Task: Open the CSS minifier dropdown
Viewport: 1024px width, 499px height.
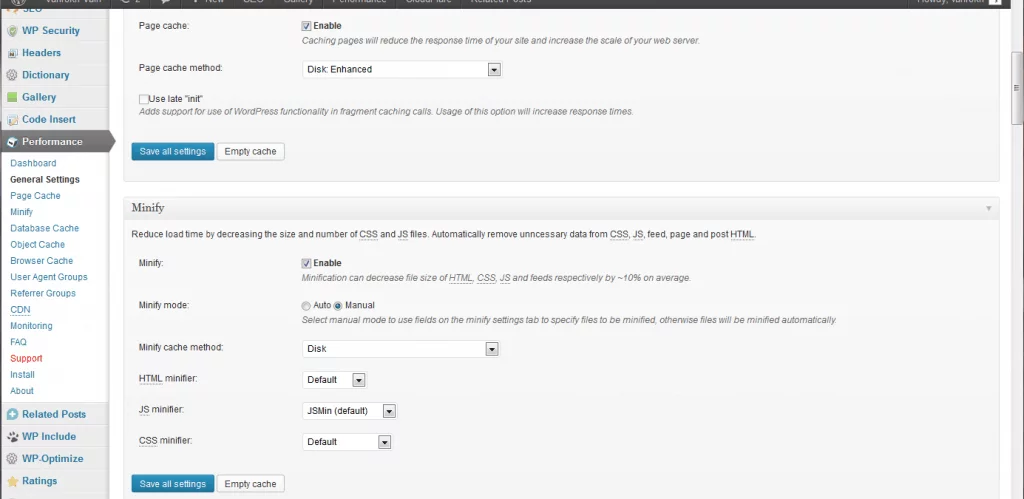Action: 347,442
